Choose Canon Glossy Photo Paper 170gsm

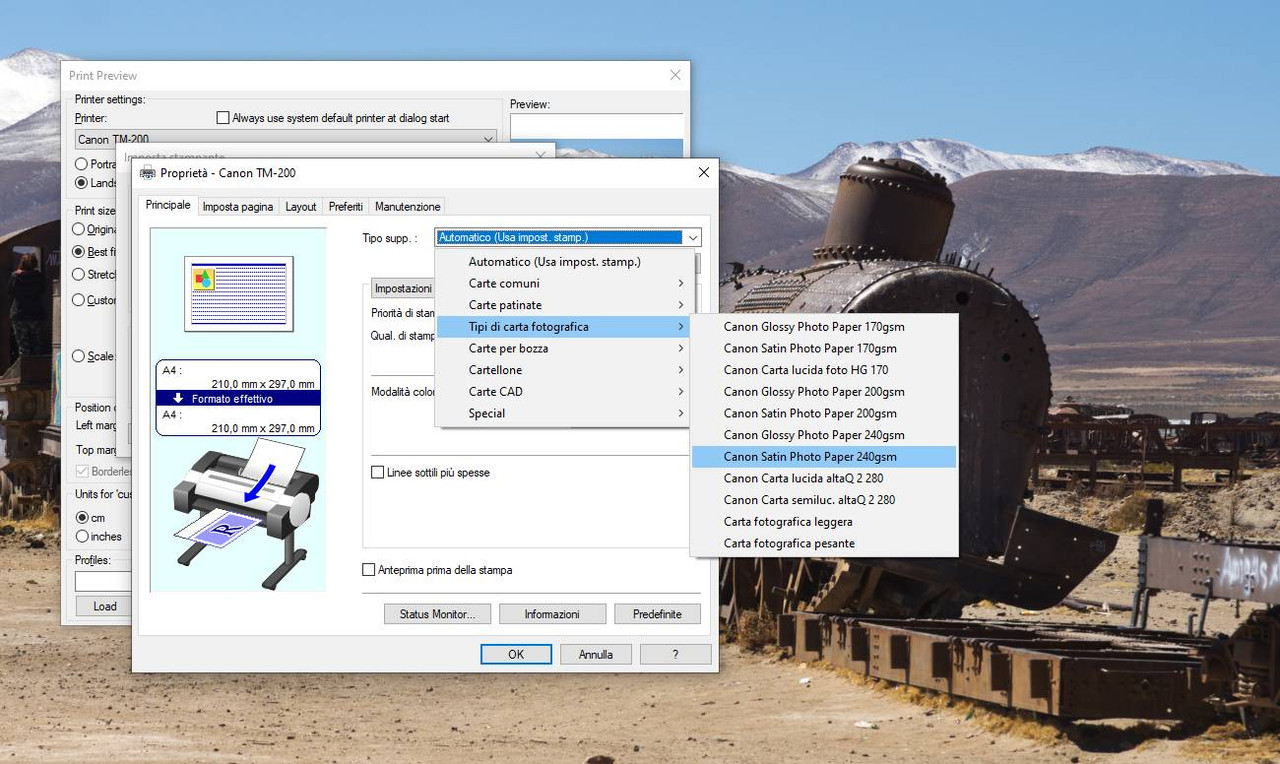[824, 327]
